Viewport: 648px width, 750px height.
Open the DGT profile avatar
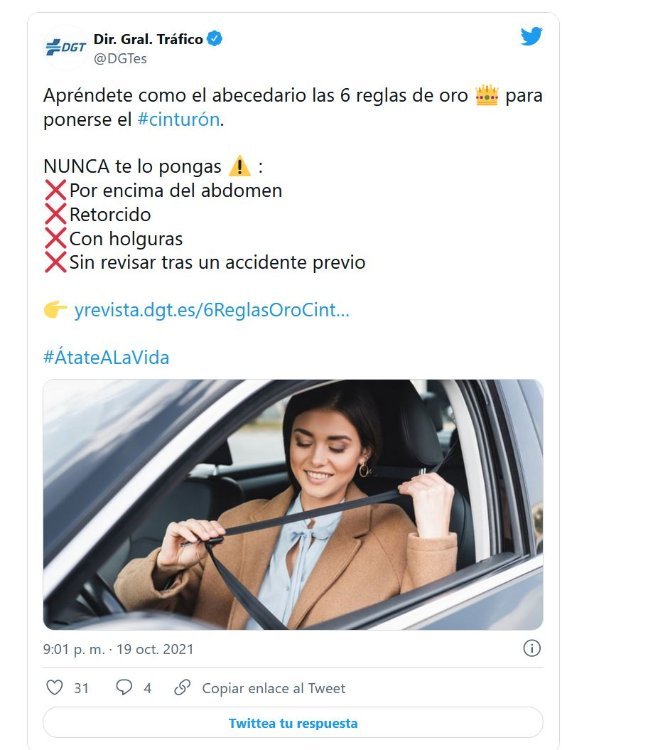click(x=66, y=47)
